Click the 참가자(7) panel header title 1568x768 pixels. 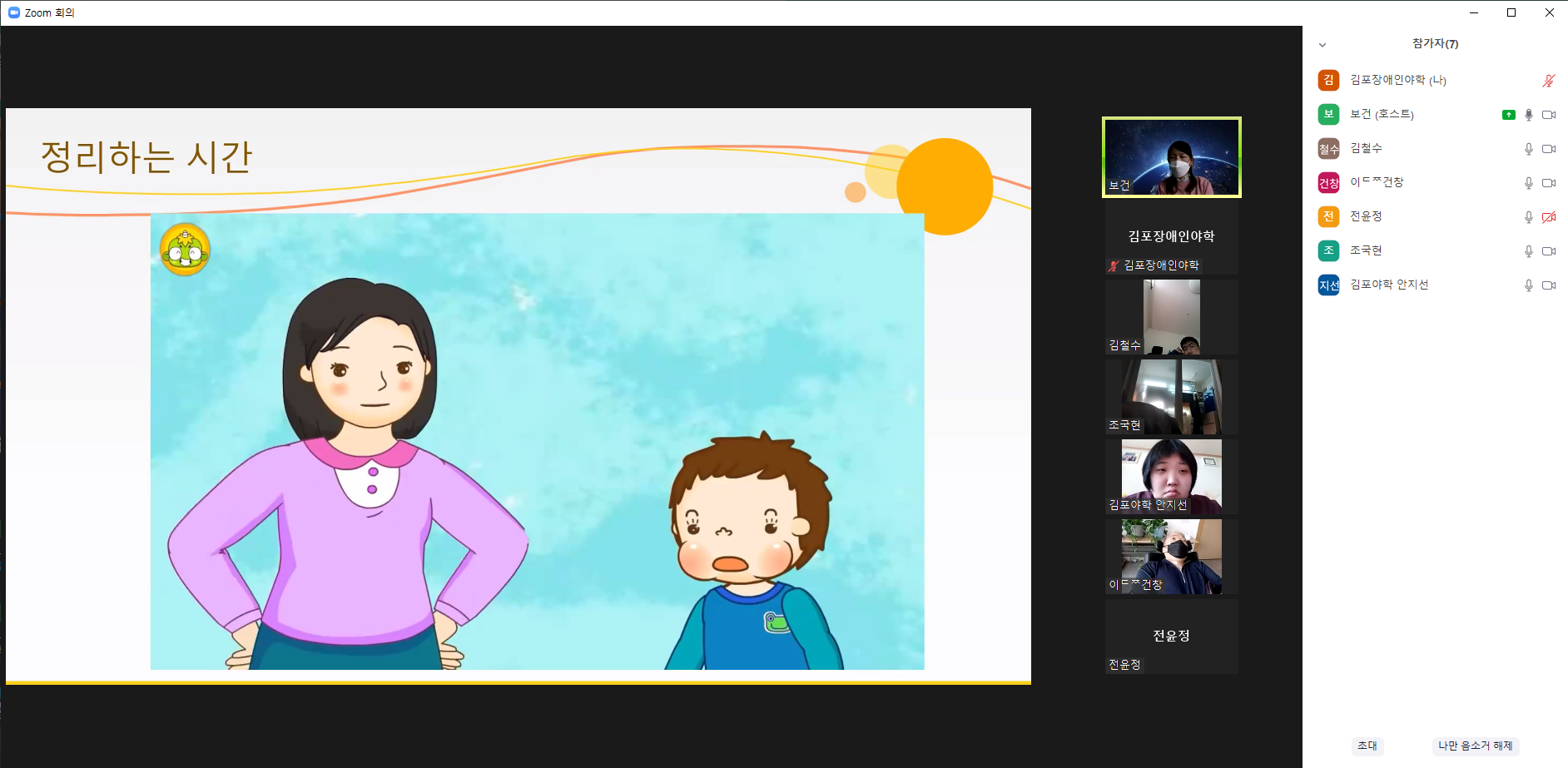pos(1435,43)
